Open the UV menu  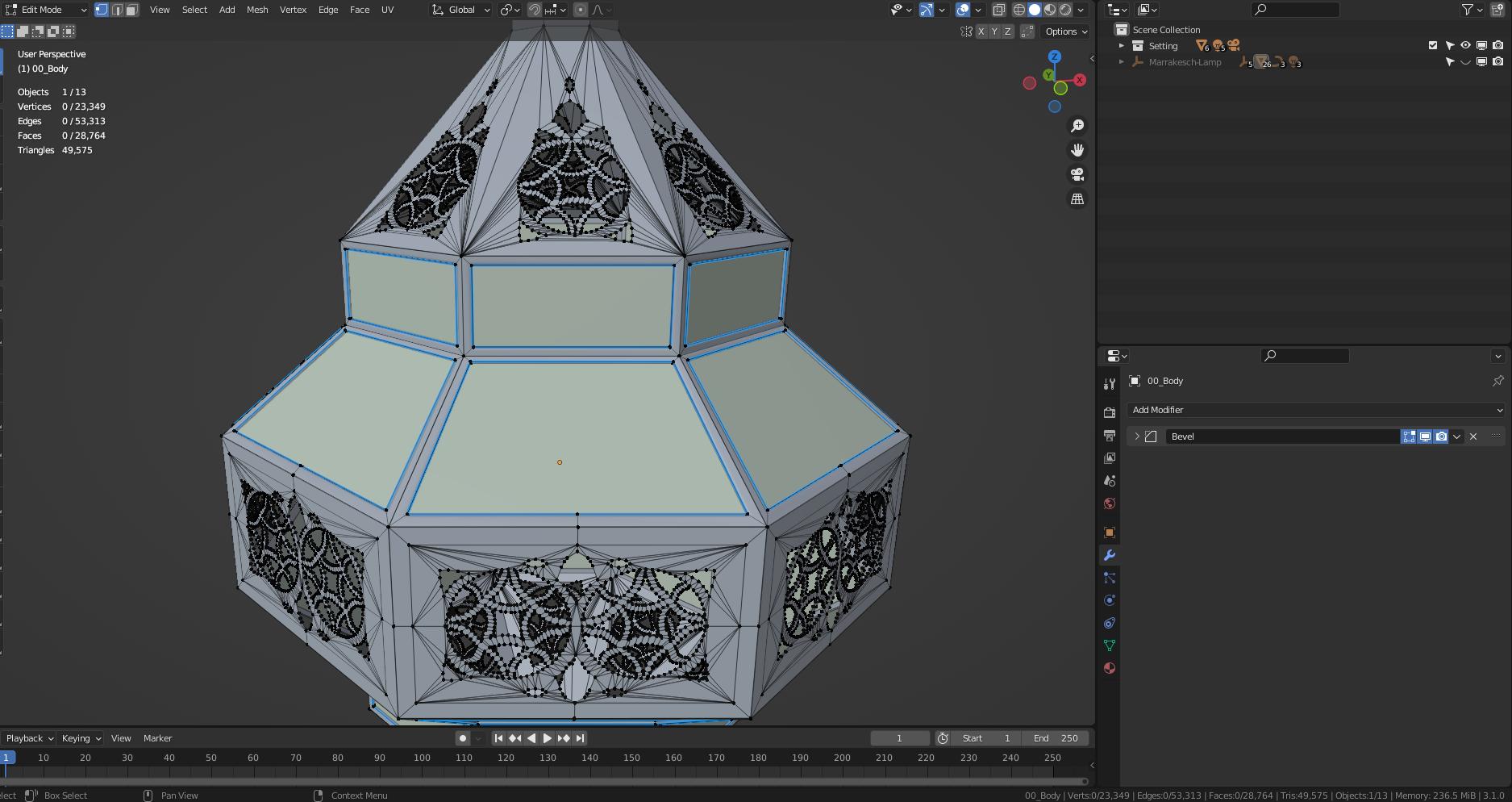[387, 10]
